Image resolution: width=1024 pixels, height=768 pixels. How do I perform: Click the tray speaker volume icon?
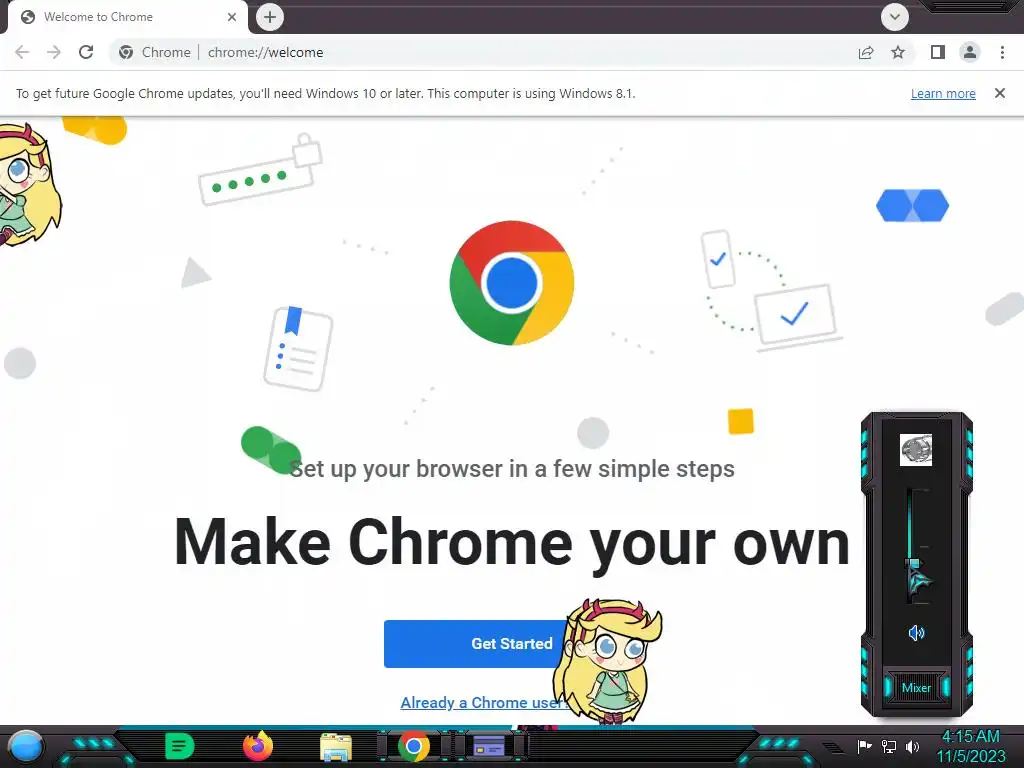(913, 746)
